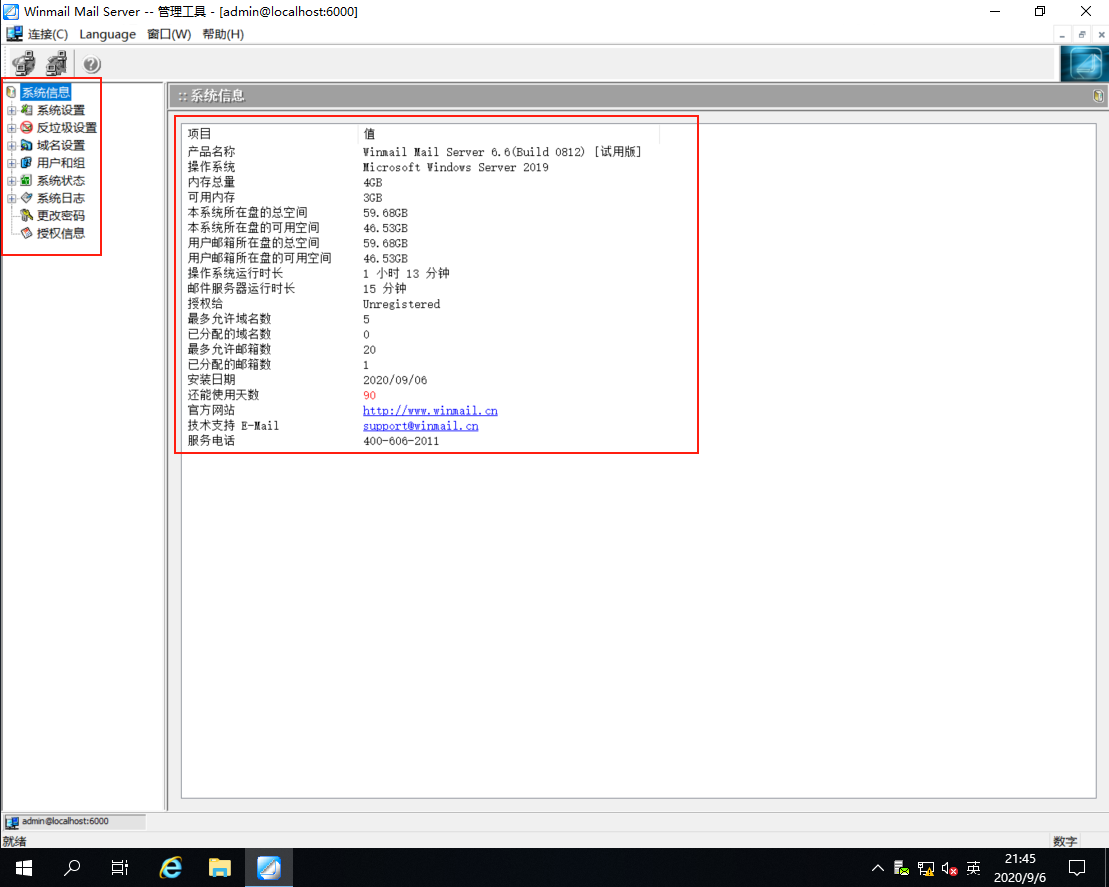The width and height of the screenshot is (1109, 887).
Task: Click the connect server toolbar icon
Action: [24, 64]
